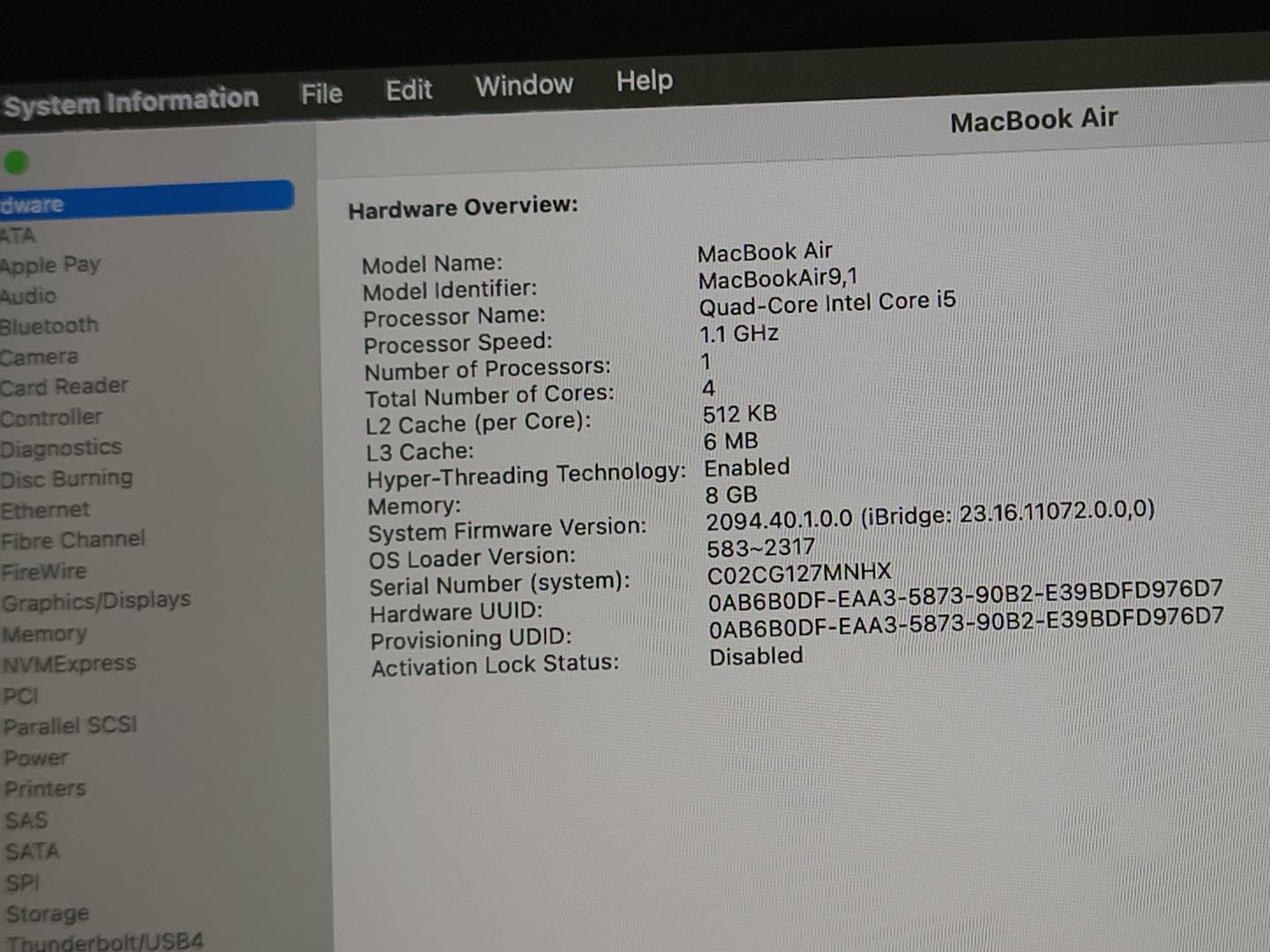Click the L3 Cache label

coord(420,452)
